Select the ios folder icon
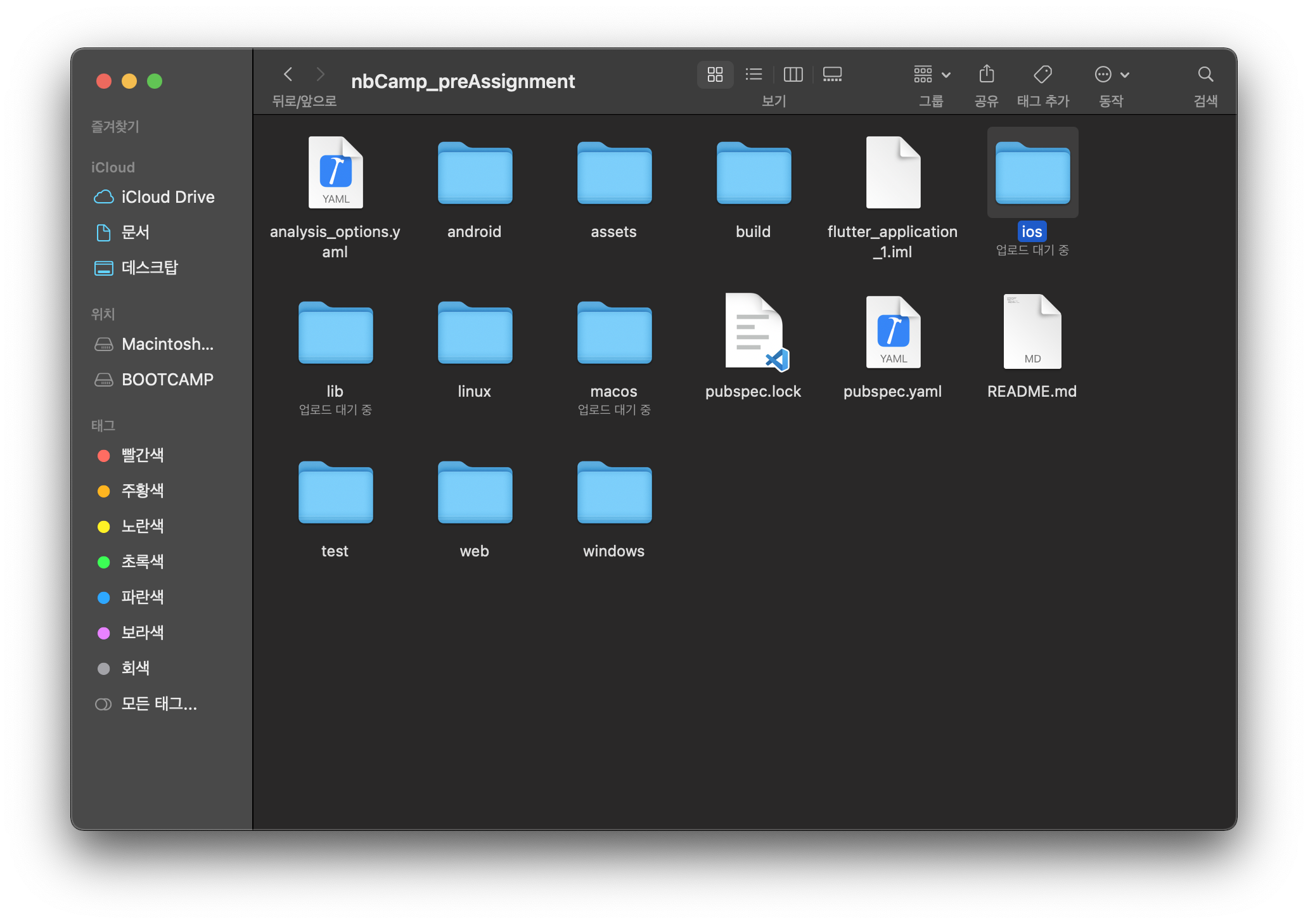The height and width of the screenshot is (924, 1308). 1032,172
